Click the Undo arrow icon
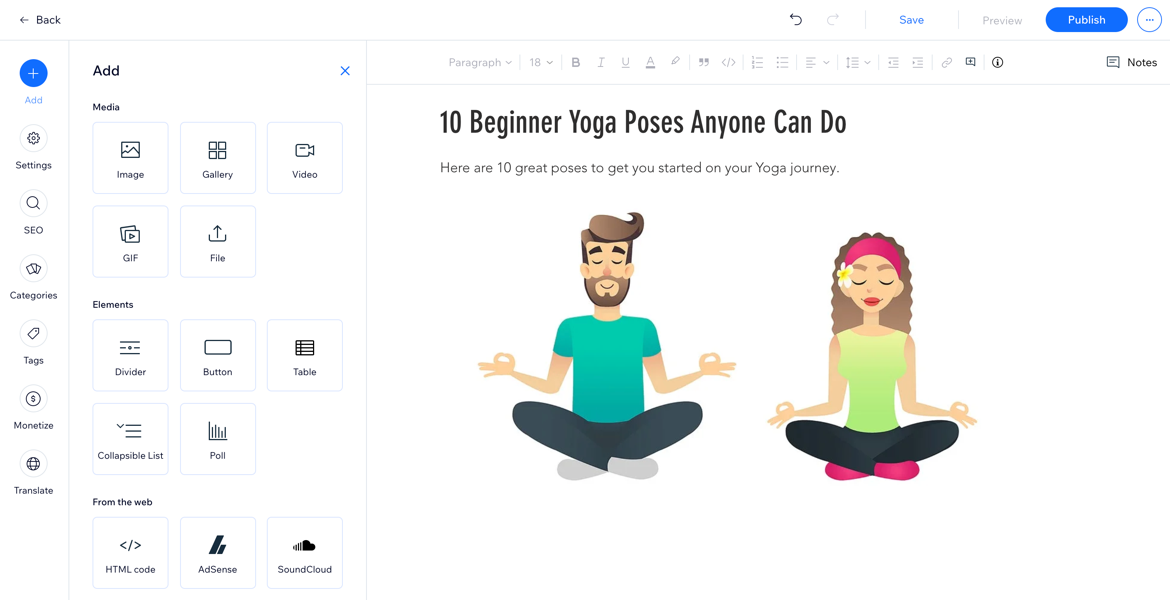1170x600 pixels. tap(796, 20)
